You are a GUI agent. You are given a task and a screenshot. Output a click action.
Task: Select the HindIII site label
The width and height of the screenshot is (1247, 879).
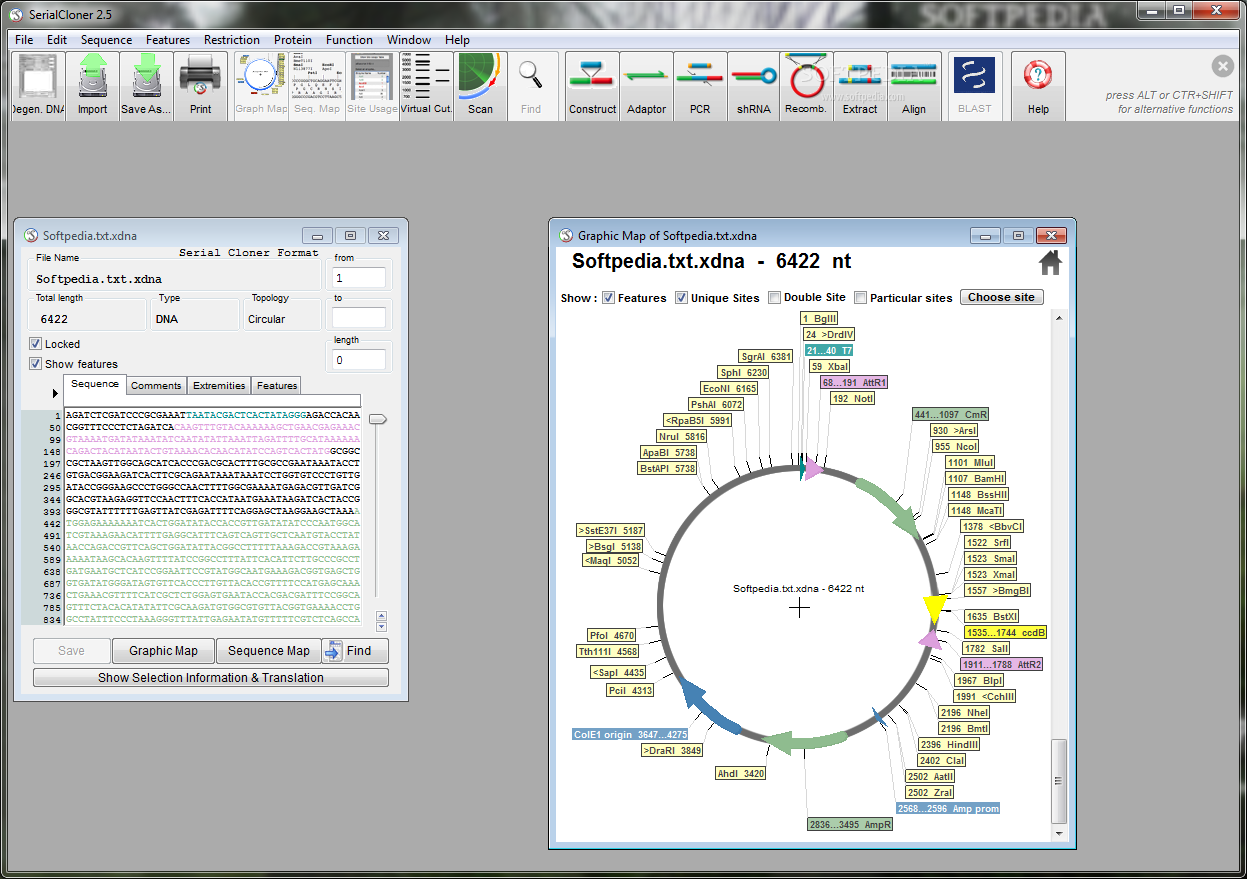tap(950, 744)
